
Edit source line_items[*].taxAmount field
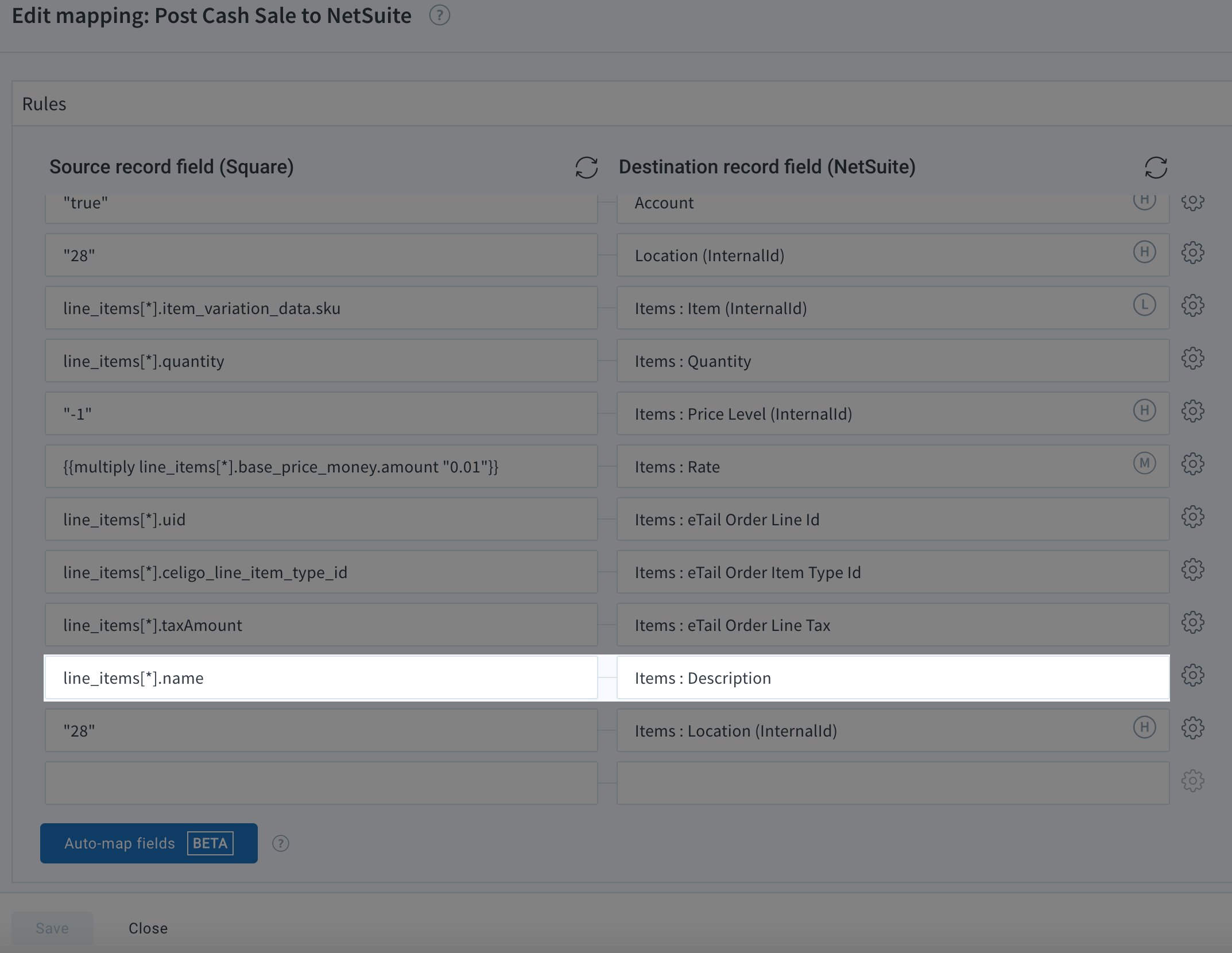click(x=321, y=625)
